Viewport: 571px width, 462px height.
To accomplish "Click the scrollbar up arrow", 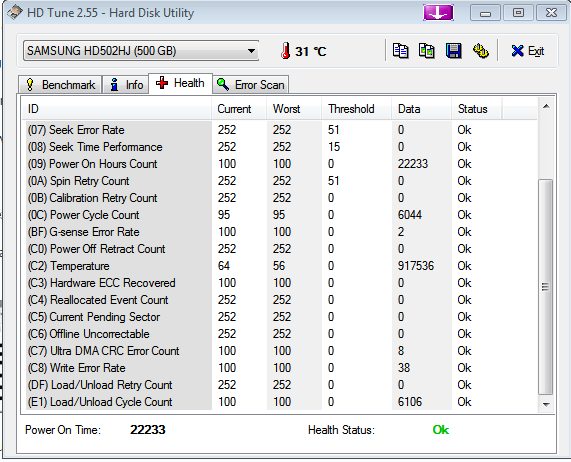I will pos(546,106).
